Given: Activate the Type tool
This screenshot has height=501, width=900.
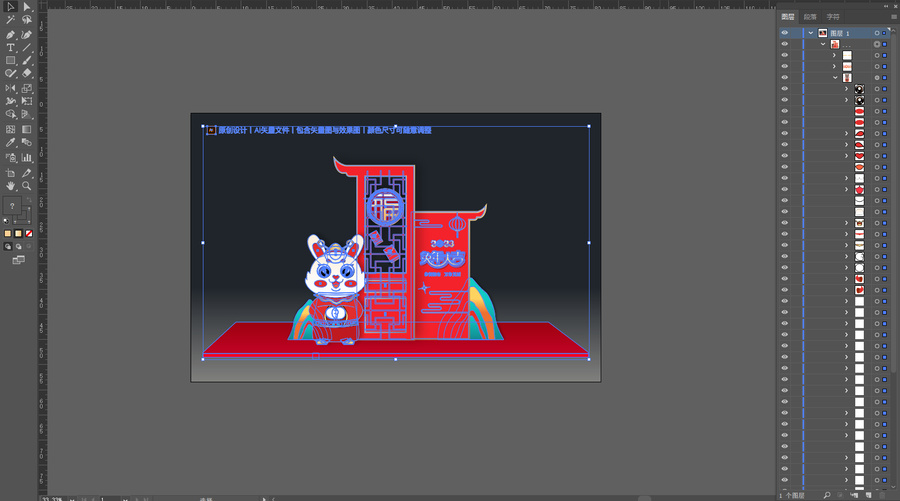Looking at the screenshot, I should tap(10, 48).
